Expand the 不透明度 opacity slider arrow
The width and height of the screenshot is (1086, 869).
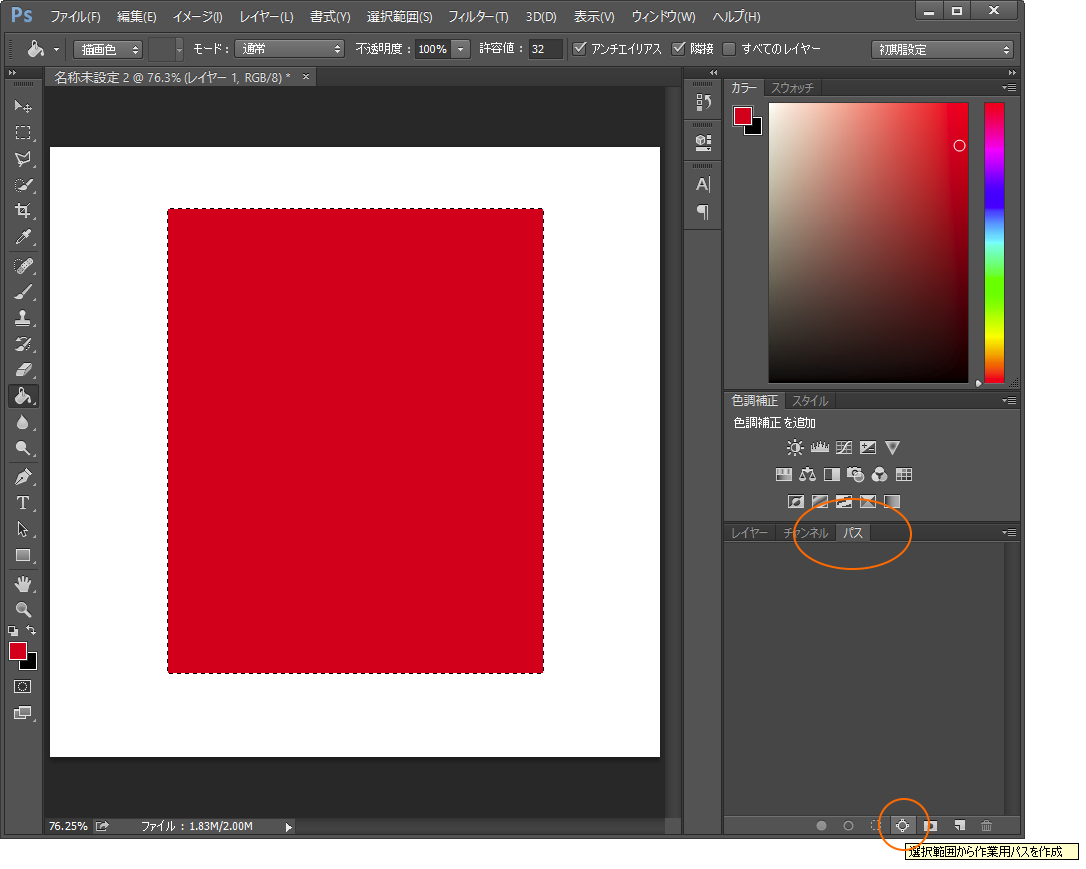[461, 49]
